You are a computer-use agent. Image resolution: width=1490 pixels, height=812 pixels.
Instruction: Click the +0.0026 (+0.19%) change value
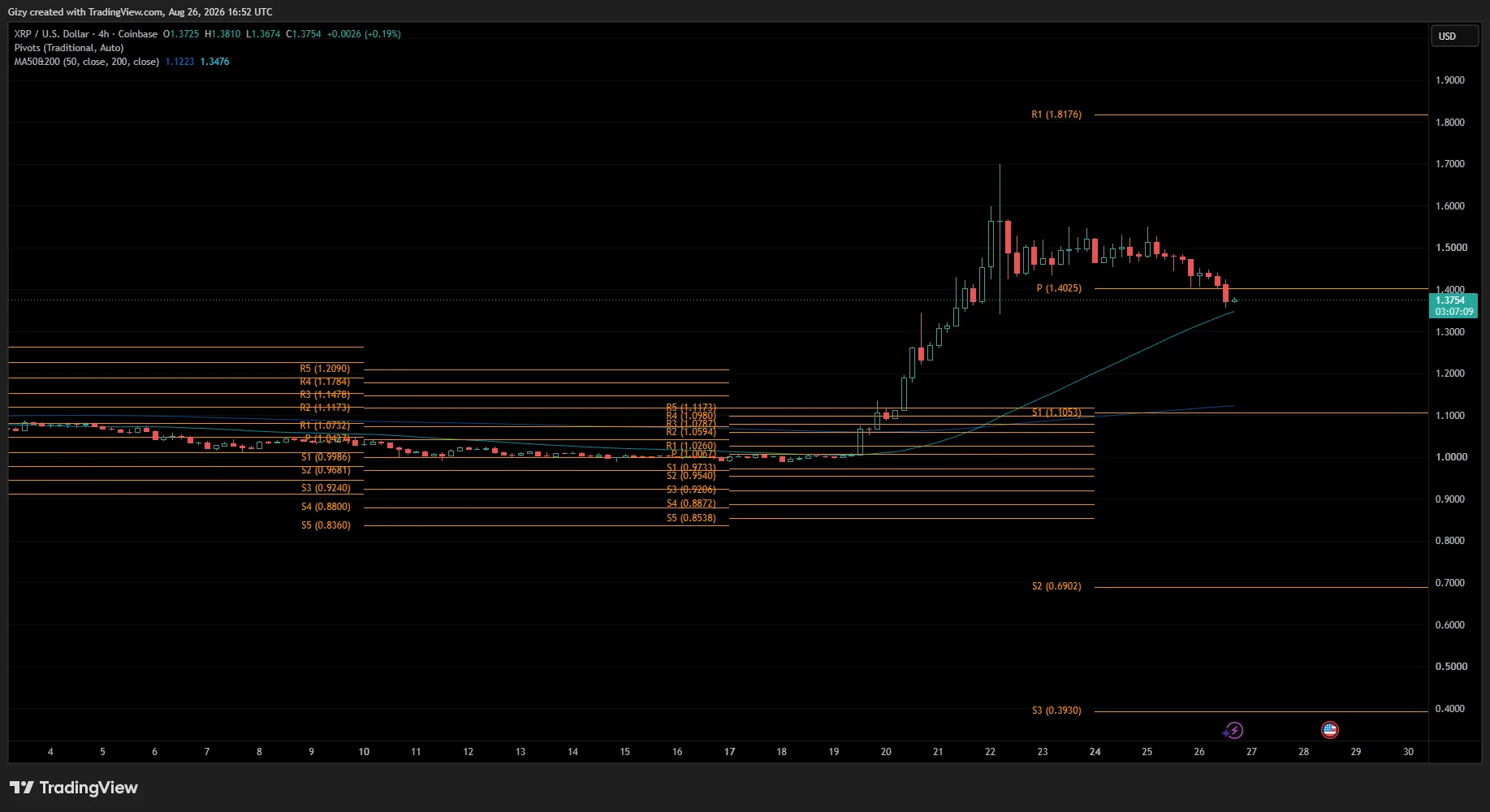364,34
